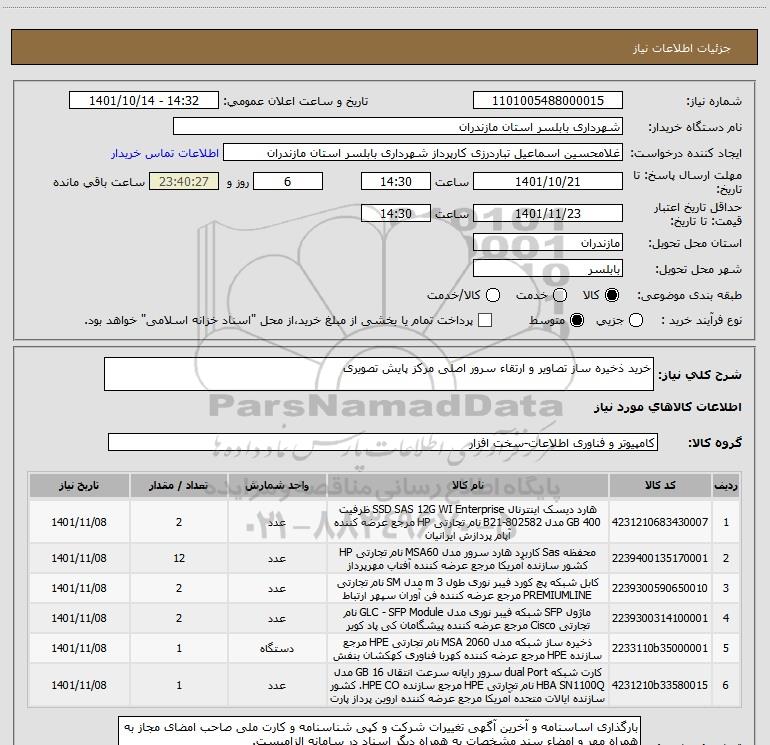
Task: Click the unit دستگاه in row 5
Action: (277, 648)
